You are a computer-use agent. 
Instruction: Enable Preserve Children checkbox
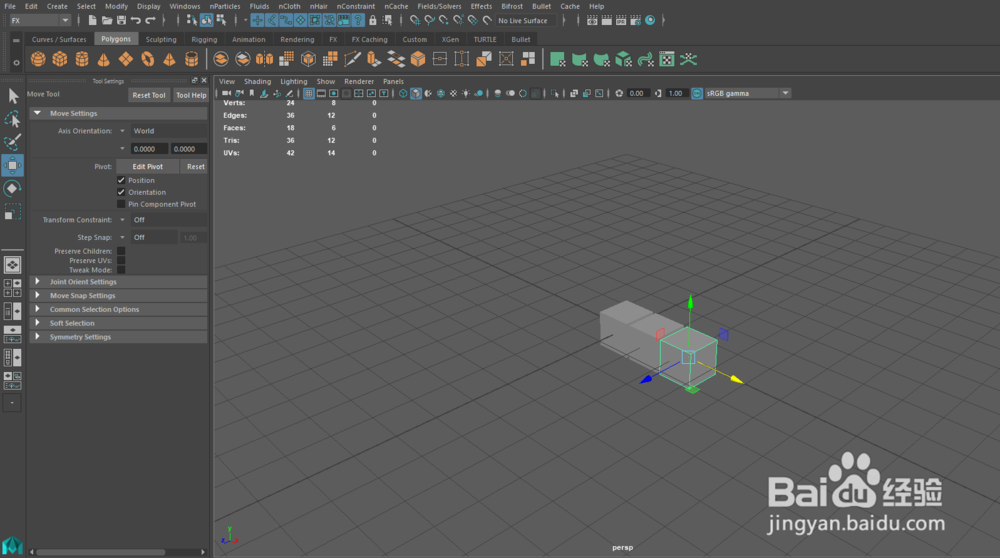click(121, 251)
